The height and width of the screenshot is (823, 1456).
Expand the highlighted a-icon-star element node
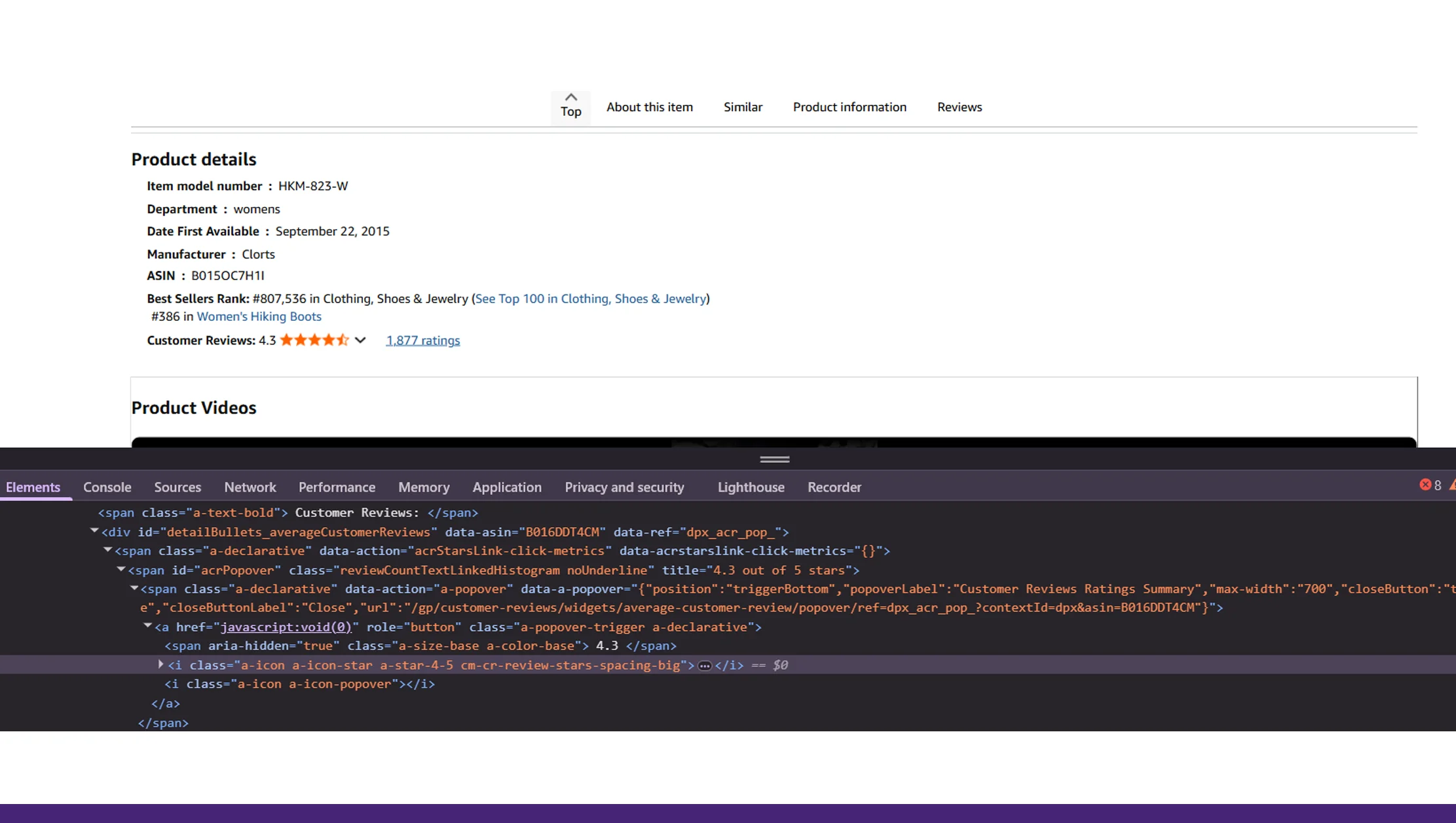pos(160,665)
